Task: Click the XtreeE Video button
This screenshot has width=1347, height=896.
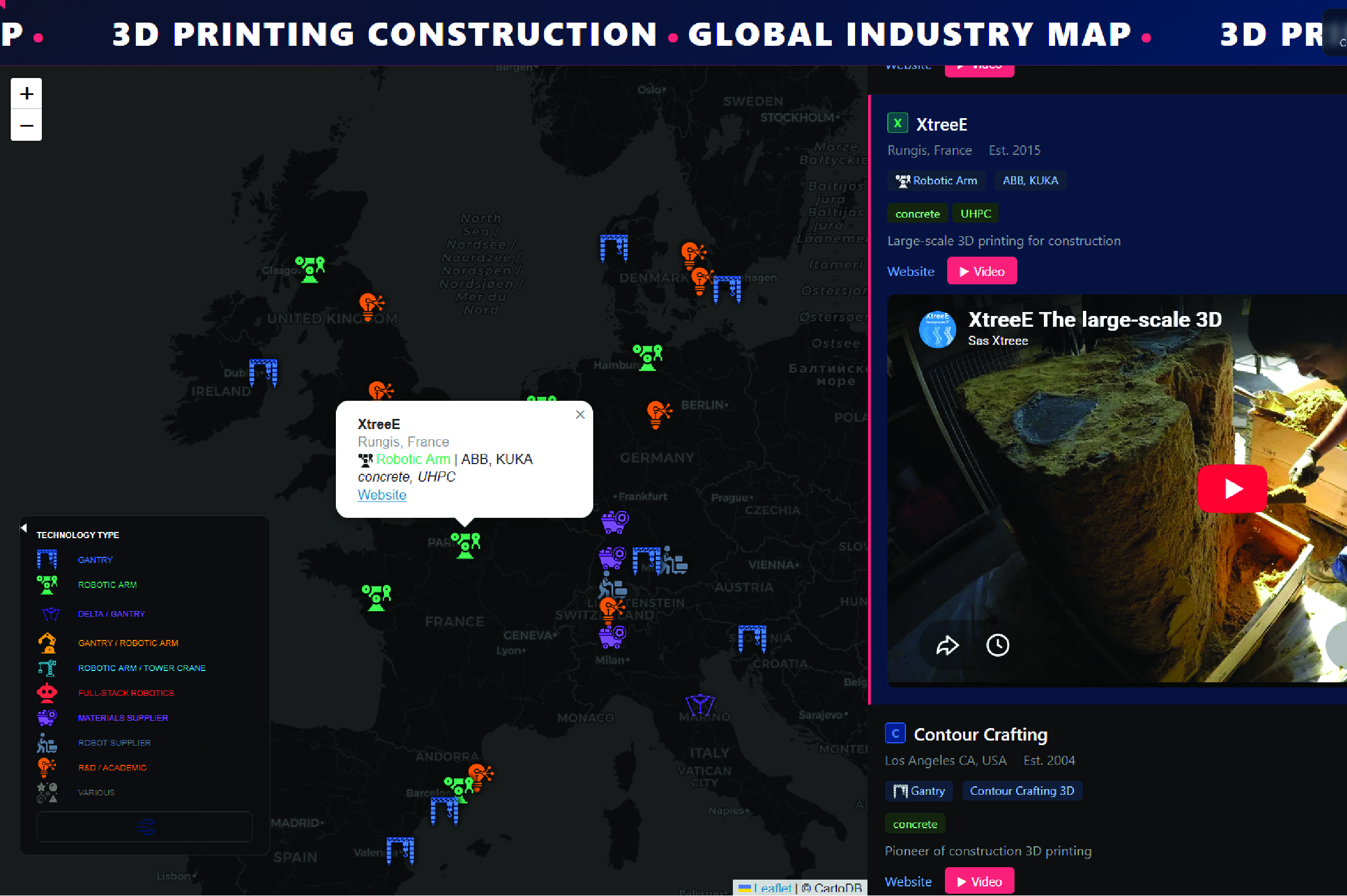Action: pos(981,271)
